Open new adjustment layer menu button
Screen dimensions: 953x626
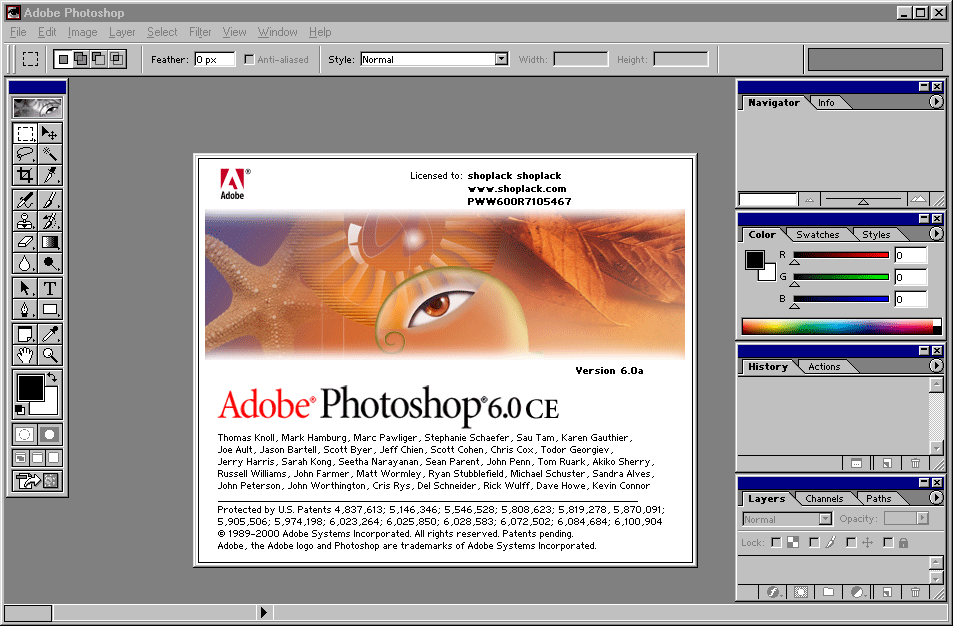click(x=858, y=592)
